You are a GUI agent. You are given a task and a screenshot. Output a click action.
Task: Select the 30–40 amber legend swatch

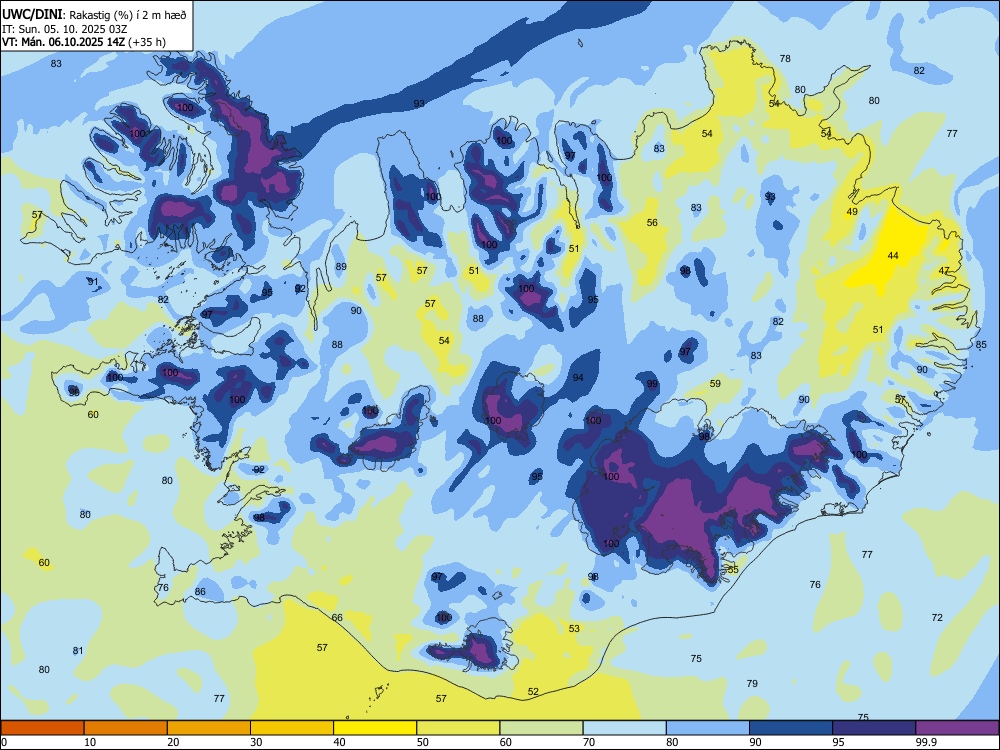[292, 728]
